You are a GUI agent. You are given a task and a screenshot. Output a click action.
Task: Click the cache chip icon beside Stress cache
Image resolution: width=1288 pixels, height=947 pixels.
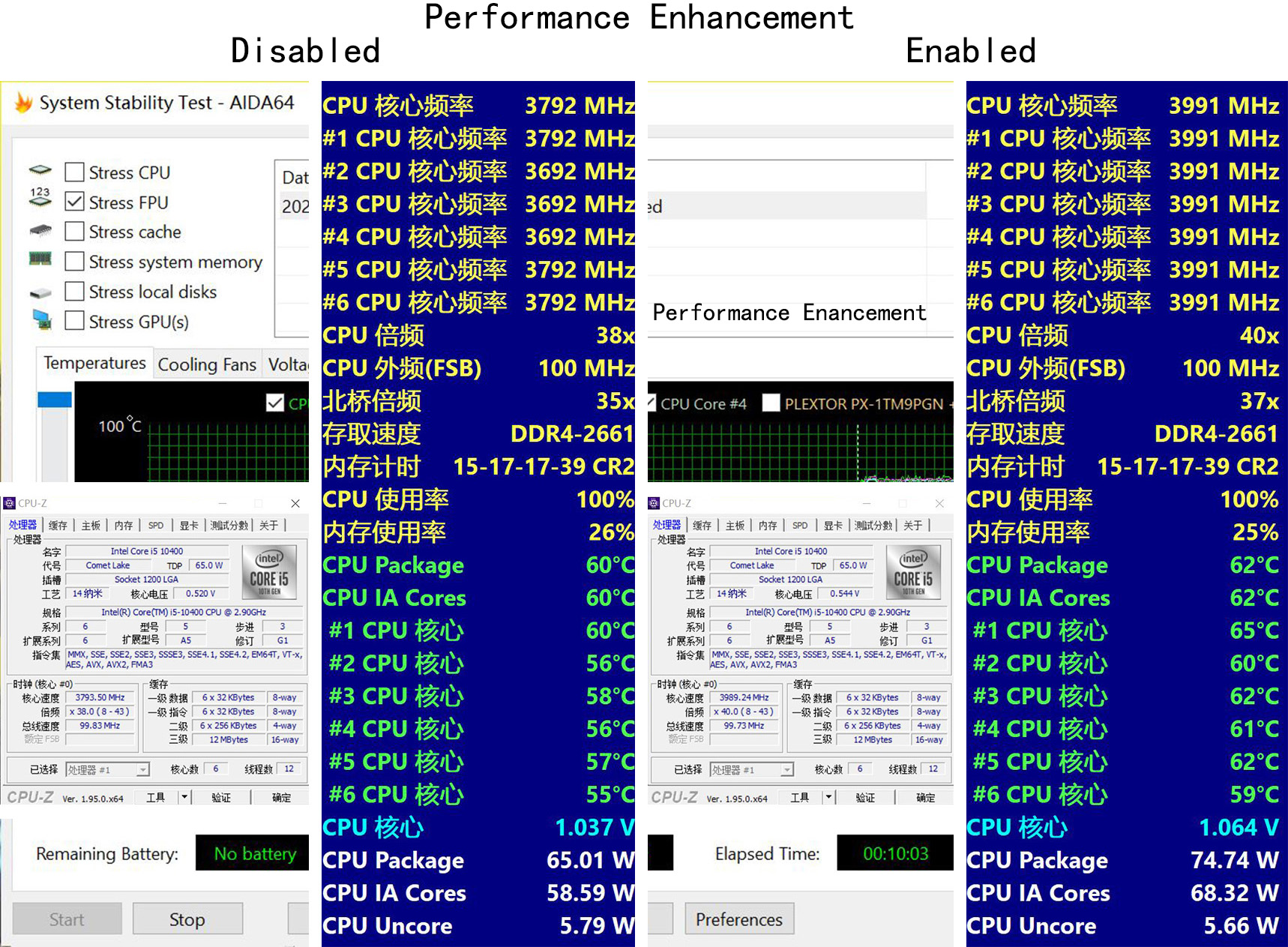[40, 229]
